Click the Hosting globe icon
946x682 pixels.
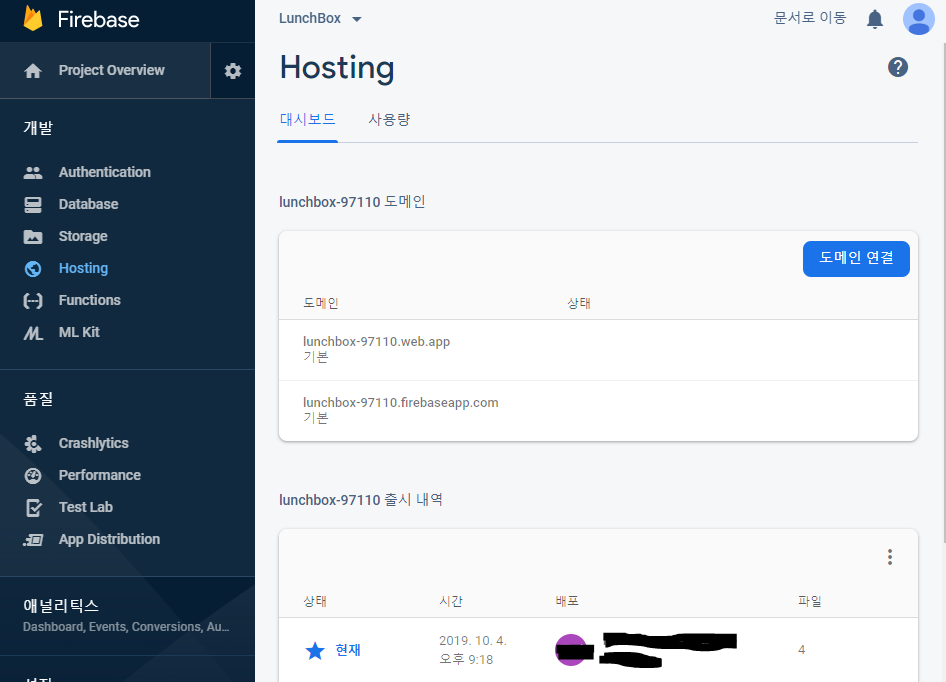coord(33,269)
